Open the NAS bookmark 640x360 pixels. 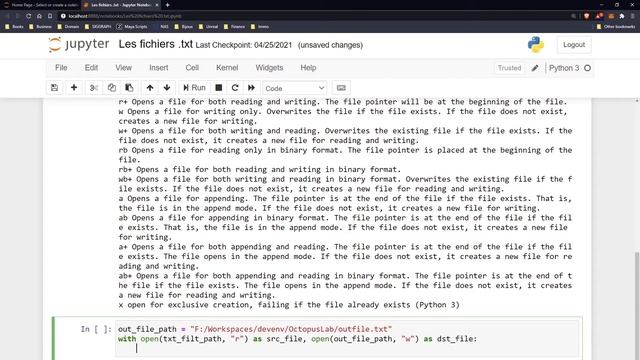click(x=161, y=27)
